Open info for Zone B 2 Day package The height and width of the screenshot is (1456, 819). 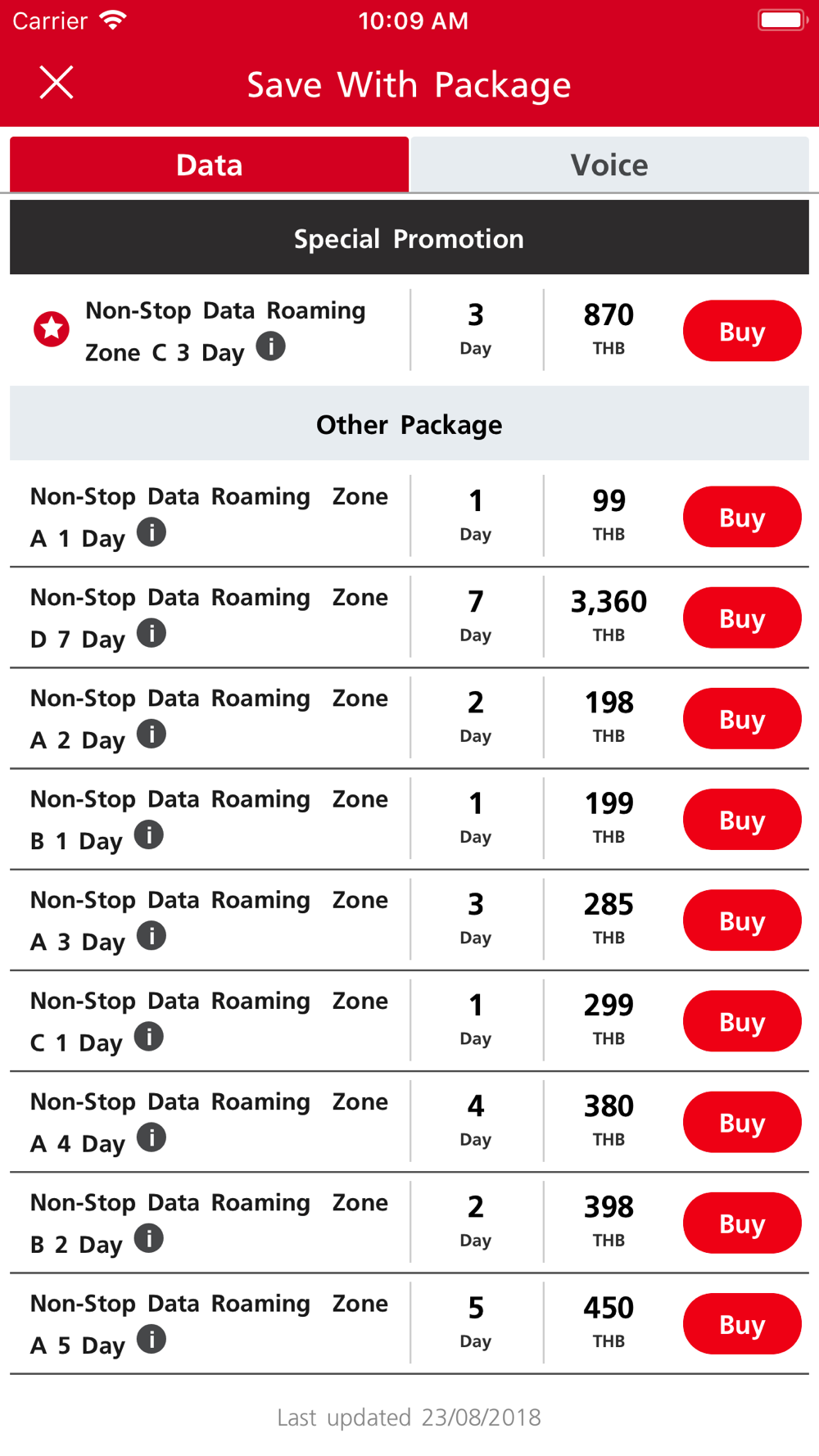click(149, 1237)
